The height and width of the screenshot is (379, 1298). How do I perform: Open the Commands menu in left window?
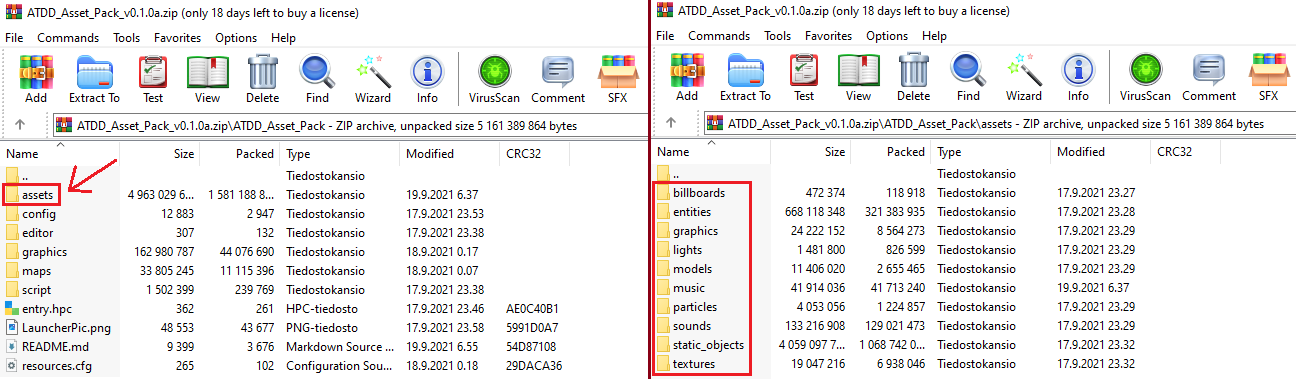pos(68,37)
